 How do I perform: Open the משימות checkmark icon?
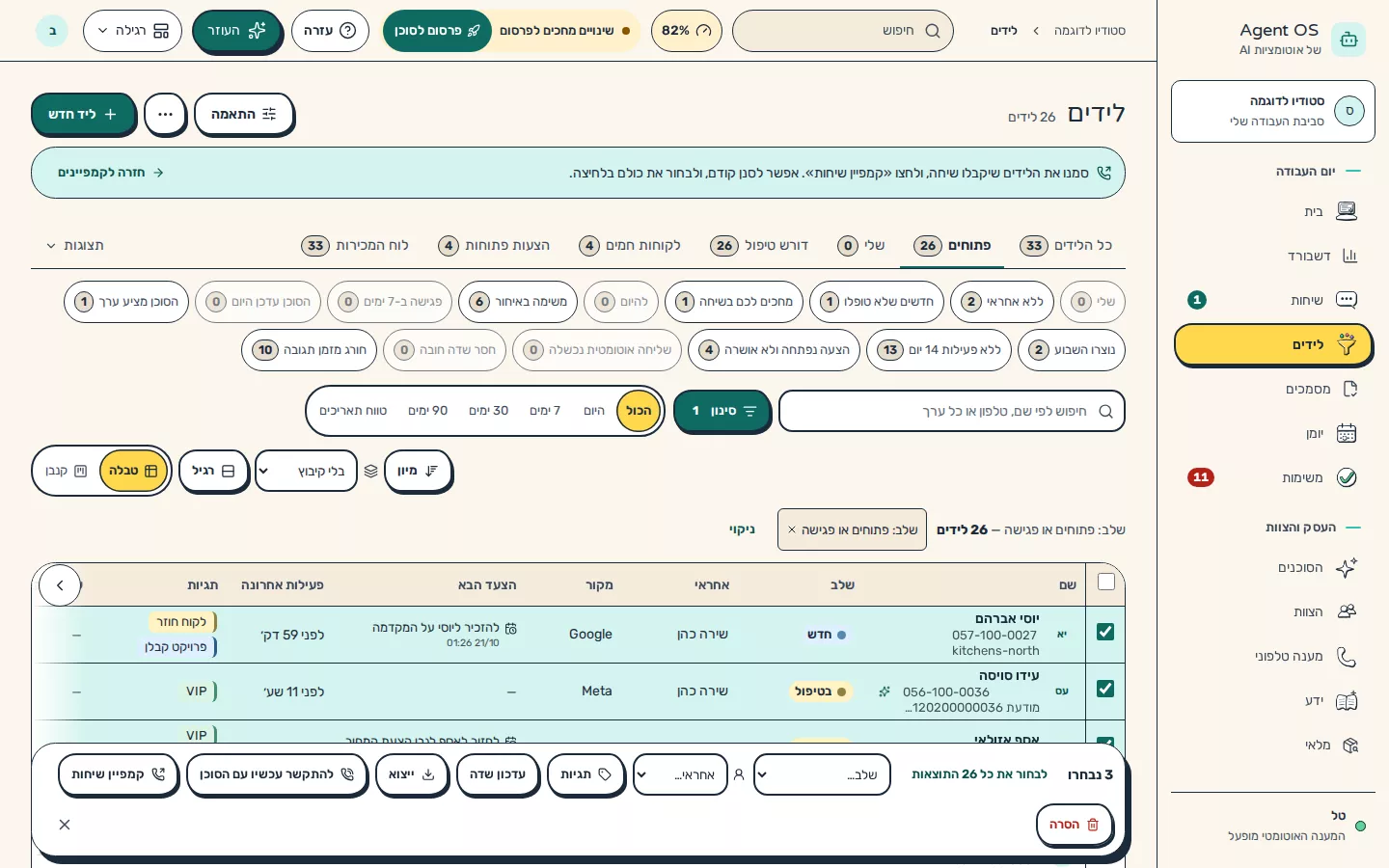[1347, 477]
